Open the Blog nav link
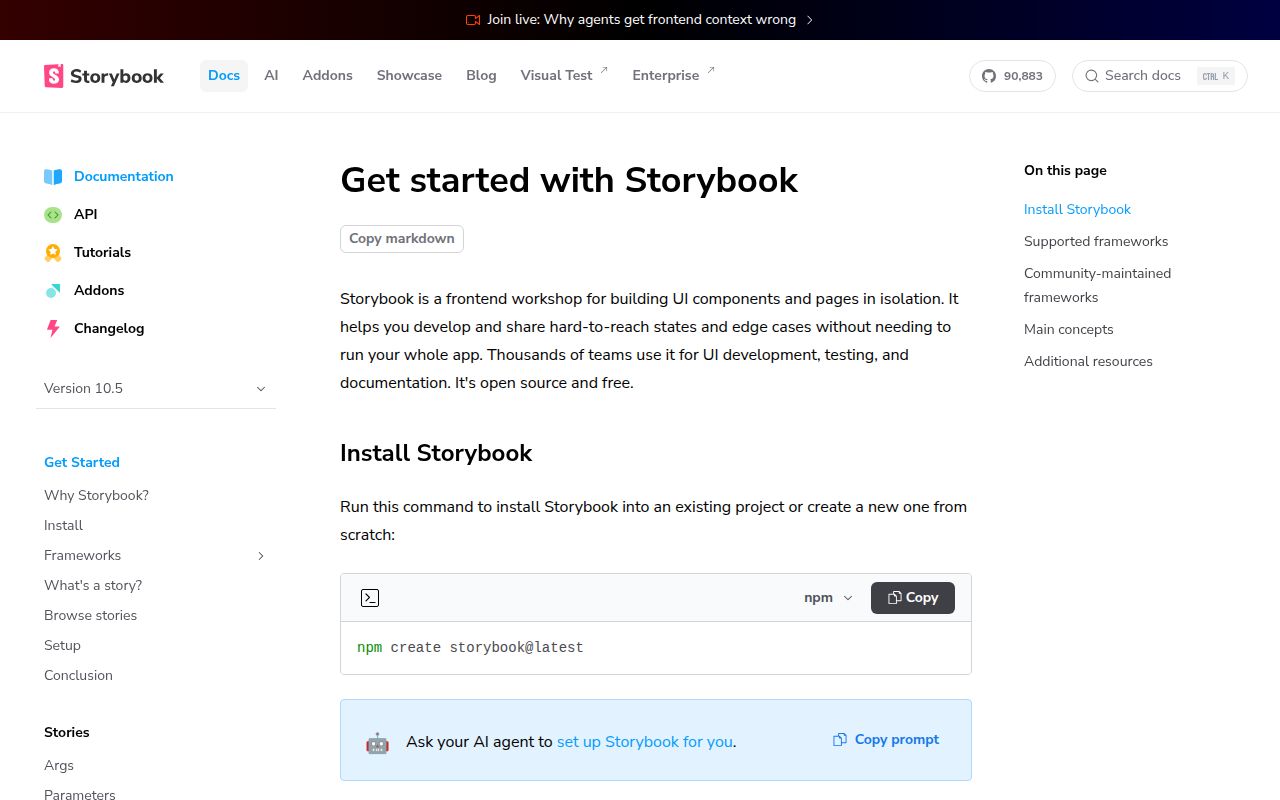 point(481,76)
